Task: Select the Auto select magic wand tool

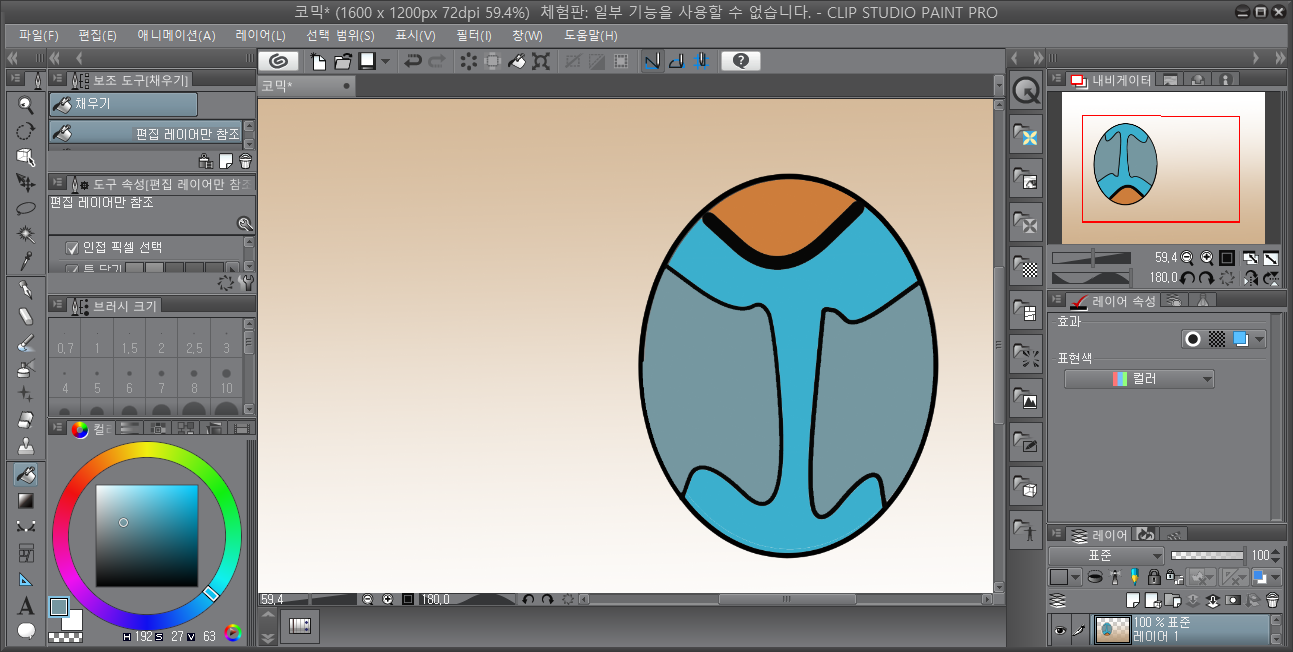Action: pos(26,235)
